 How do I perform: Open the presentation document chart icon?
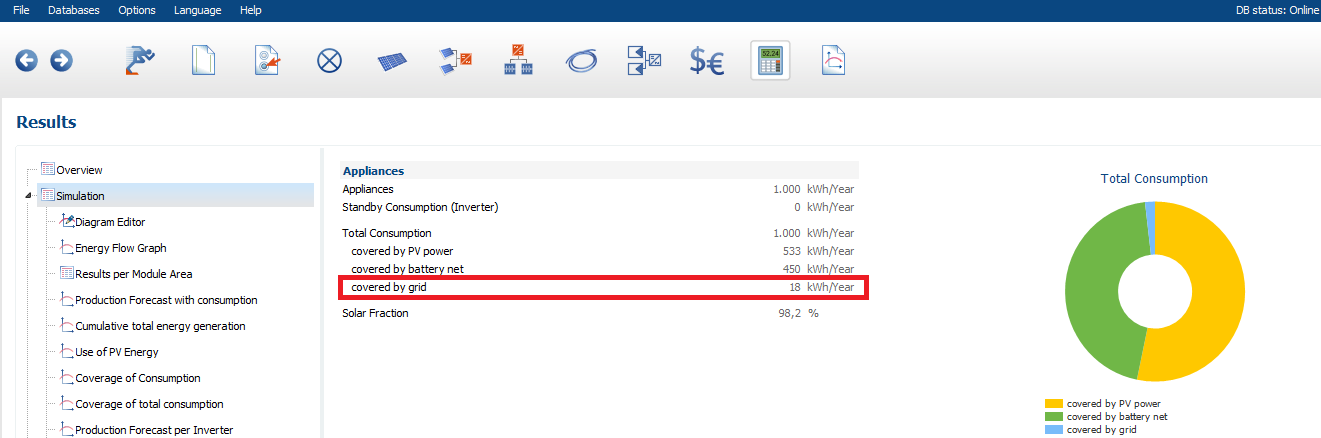pyautogui.click(x=832, y=61)
